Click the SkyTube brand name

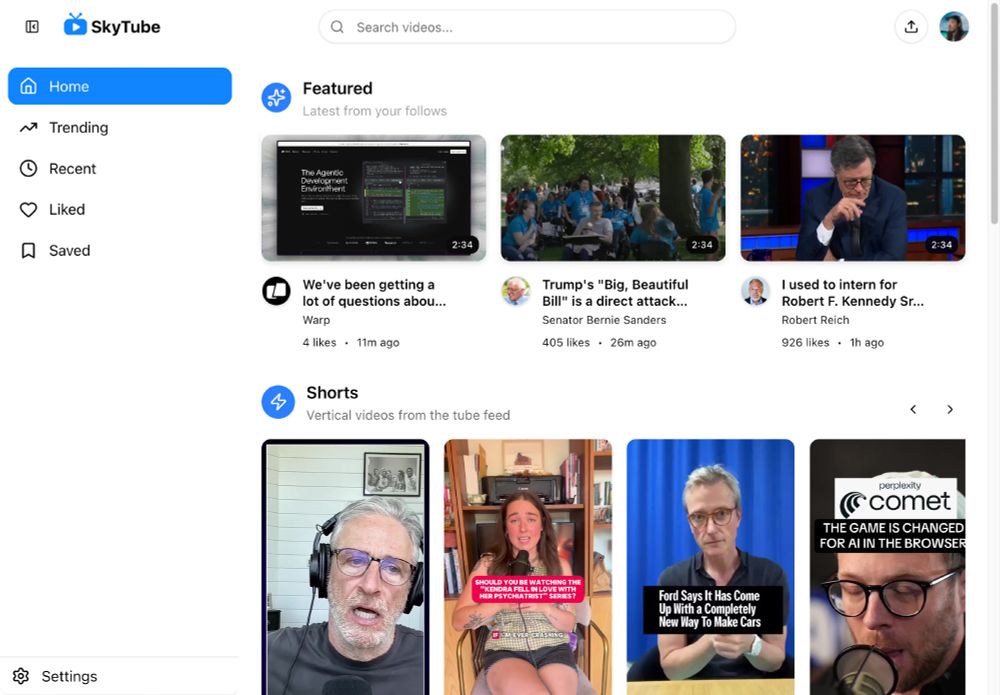coord(126,27)
